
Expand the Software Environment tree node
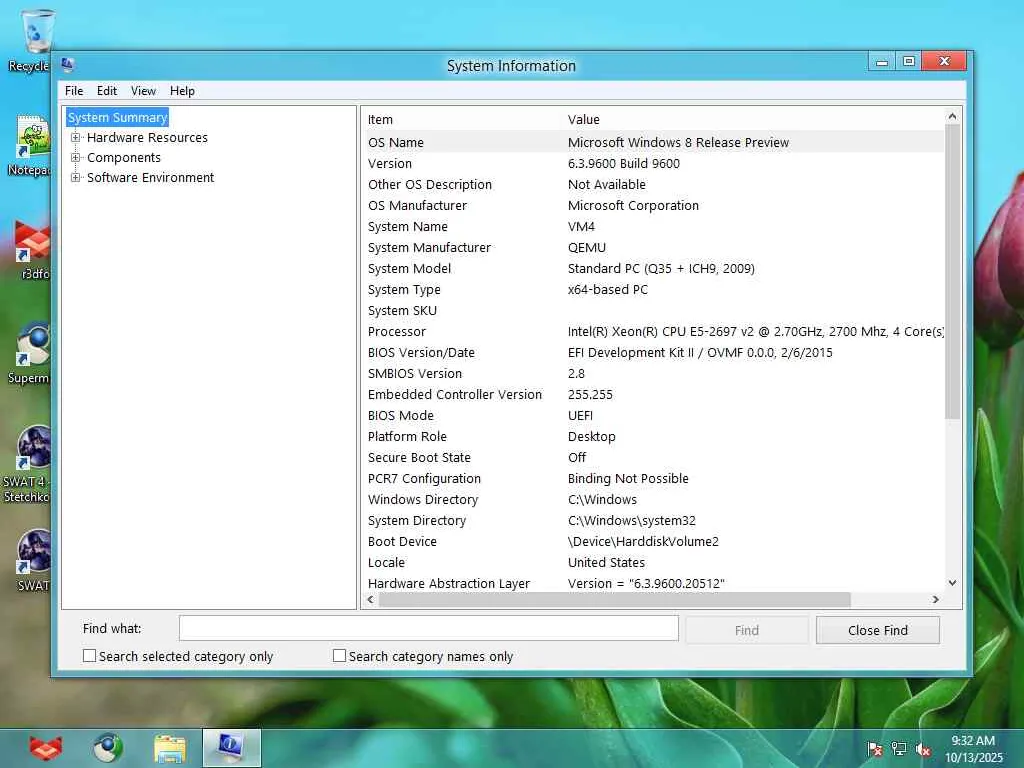[x=76, y=178]
